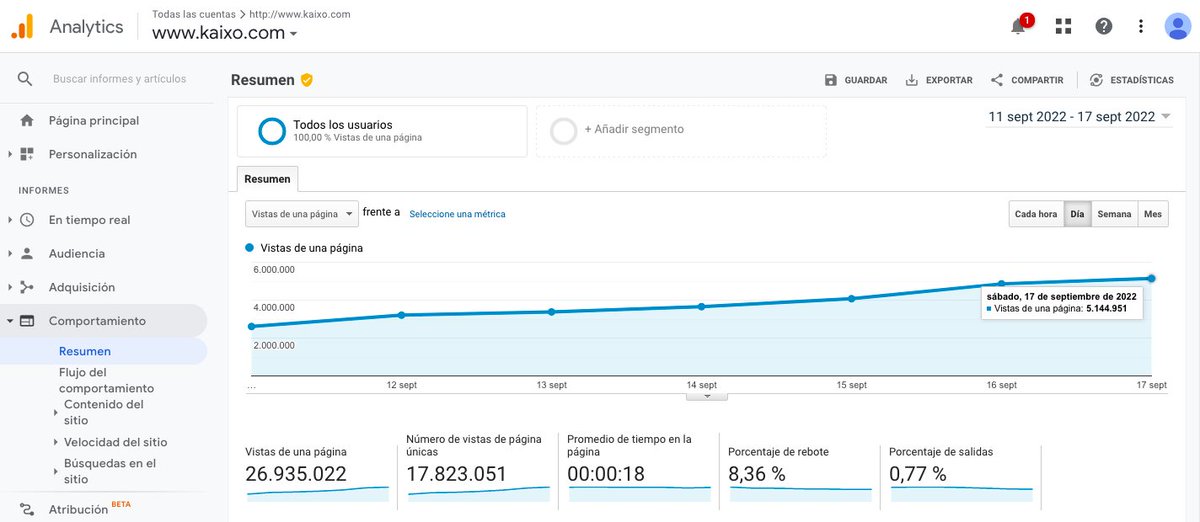This screenshot has height=522, width=1200.
Task: Select the Porcentaje de rebote 8,36 % metric
Action: pos(799,473)
